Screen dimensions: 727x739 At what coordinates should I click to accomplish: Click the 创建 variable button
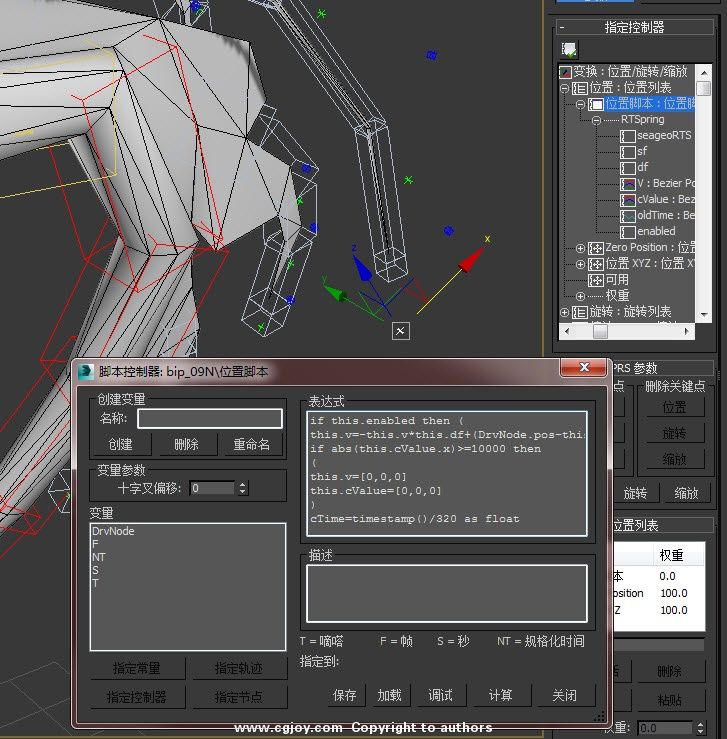tap(121, 444)
